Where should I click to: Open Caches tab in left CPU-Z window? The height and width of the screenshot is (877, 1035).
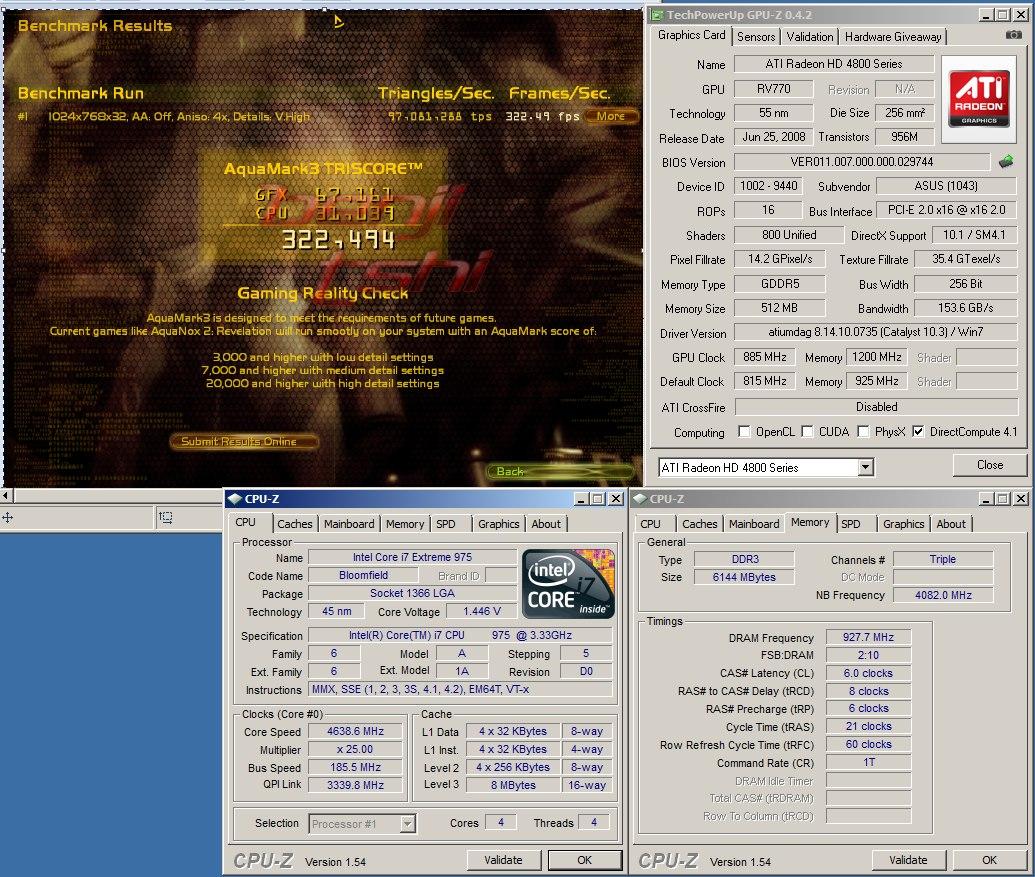[294, 524]
